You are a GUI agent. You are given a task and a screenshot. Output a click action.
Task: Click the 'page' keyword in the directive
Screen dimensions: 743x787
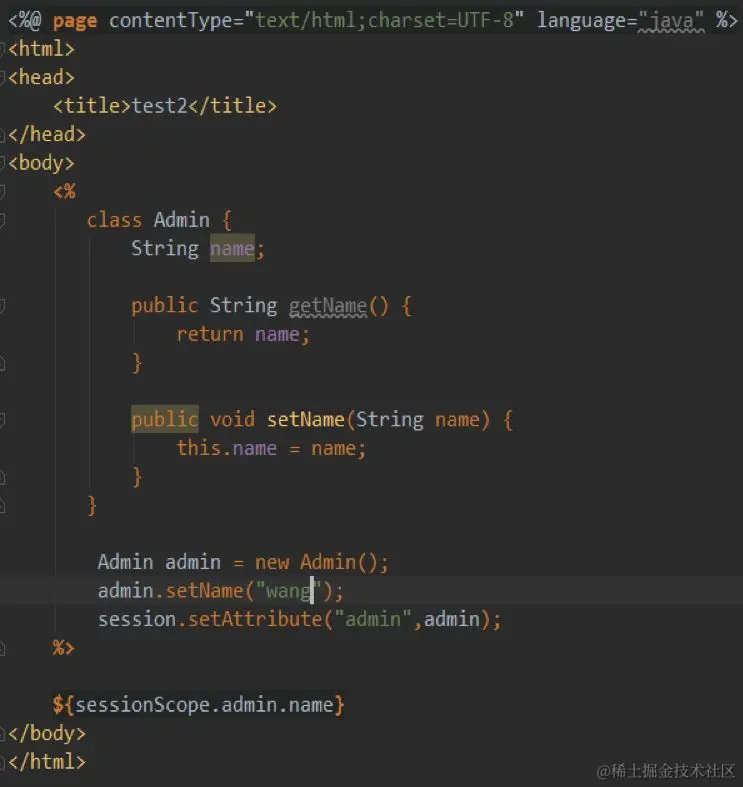coord(75,21)
